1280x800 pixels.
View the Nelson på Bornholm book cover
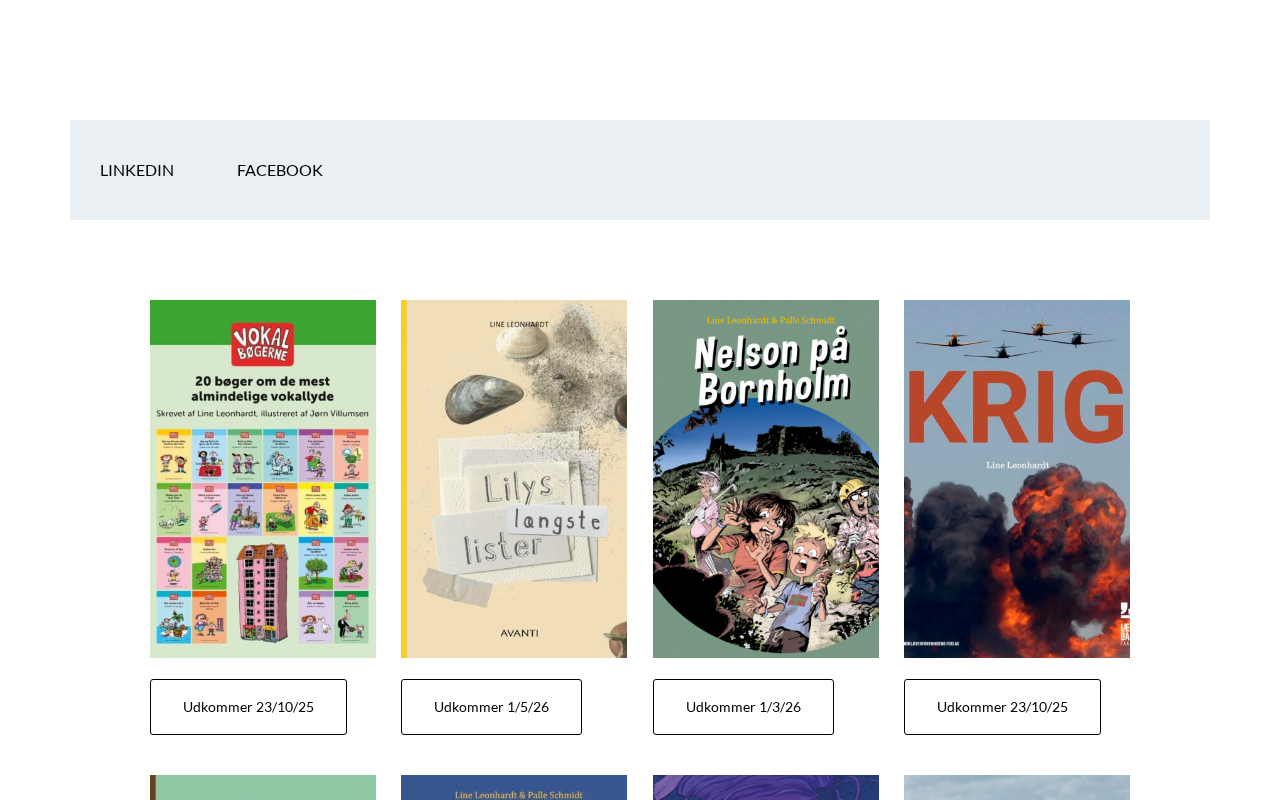(x=766, y=479)
